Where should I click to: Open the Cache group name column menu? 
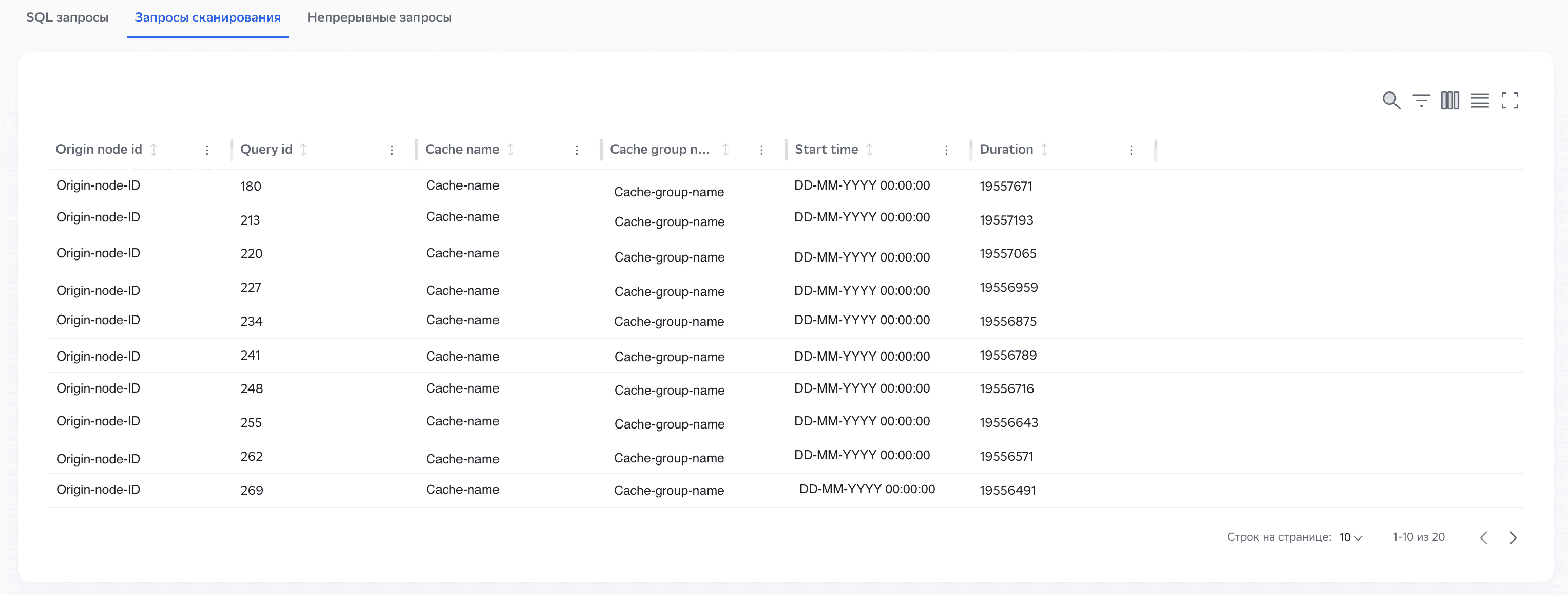(761, 149)
